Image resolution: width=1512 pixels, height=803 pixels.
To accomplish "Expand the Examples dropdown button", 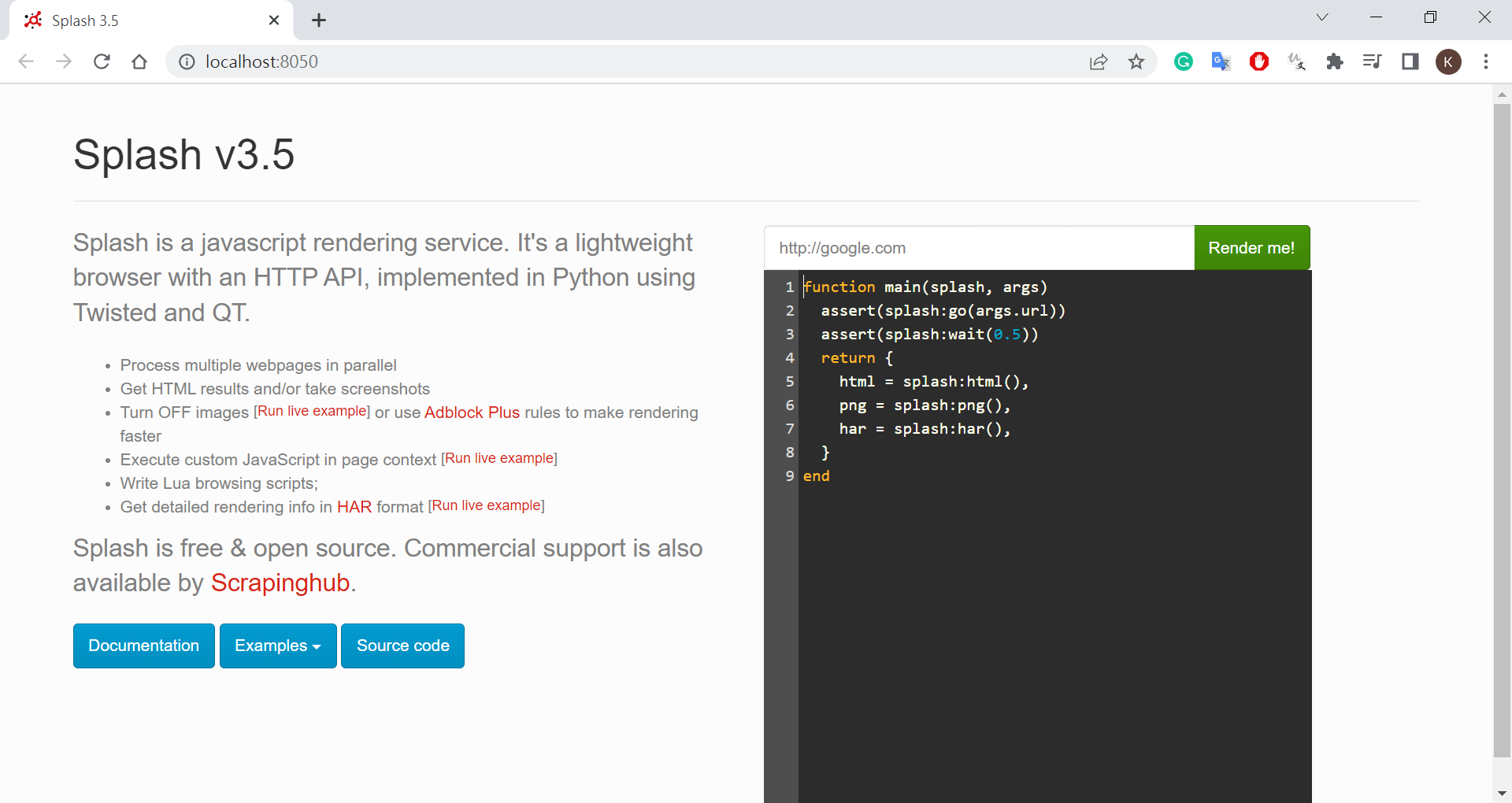I will [278, 646].
